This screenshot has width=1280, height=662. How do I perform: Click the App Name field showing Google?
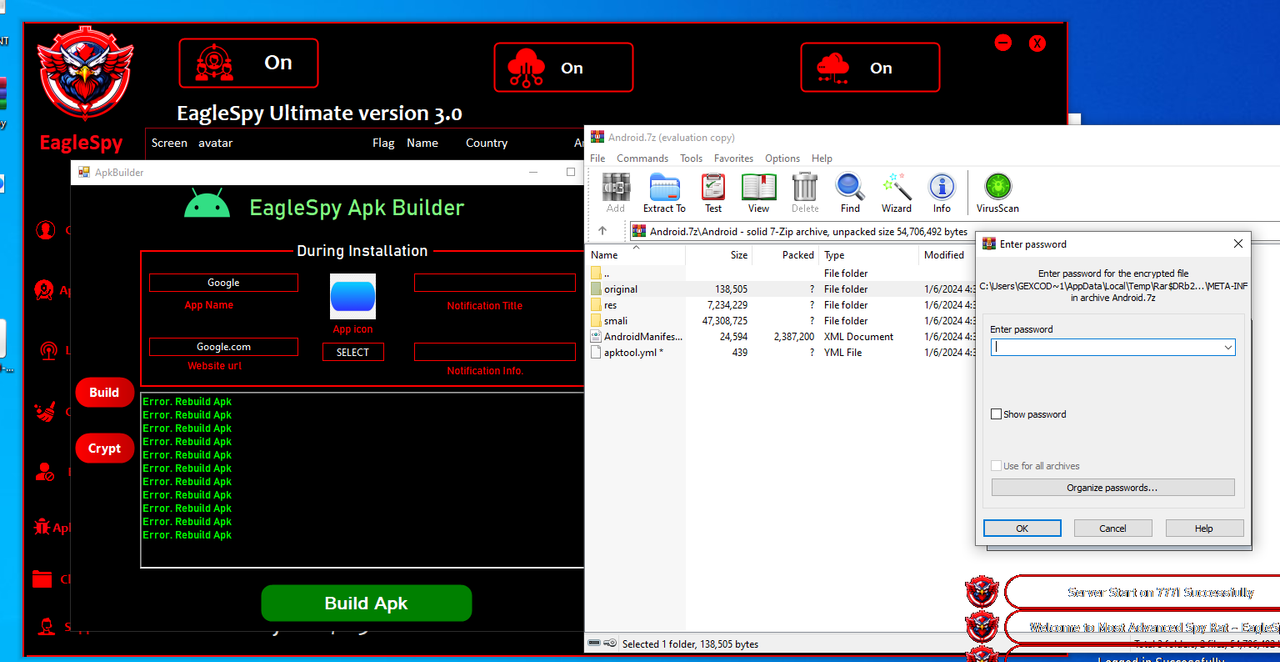pyautogui.click(x=224, y=283)
